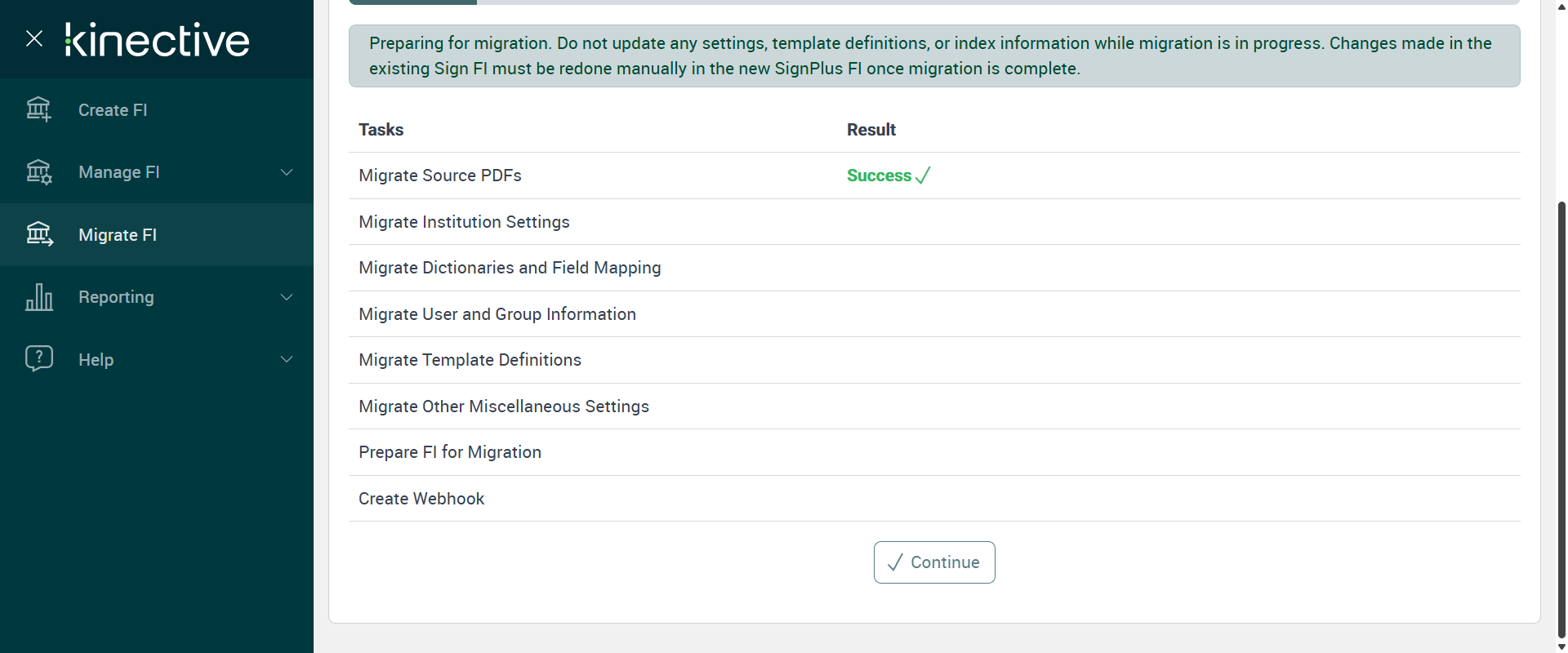
Task: Click the Kinective logo
Action: tap(157, 40)
